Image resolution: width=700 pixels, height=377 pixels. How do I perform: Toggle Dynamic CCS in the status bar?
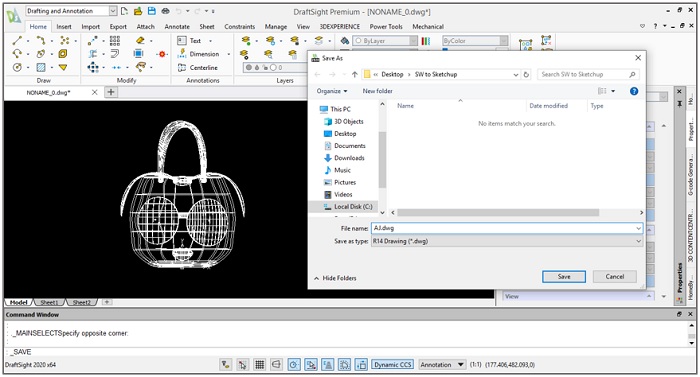pos(392,365)
